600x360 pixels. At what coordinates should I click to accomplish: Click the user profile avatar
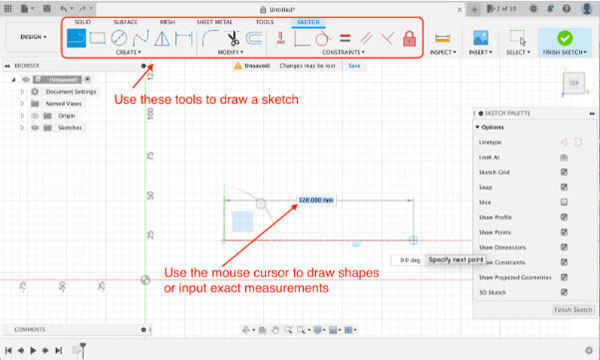point(587,9)
